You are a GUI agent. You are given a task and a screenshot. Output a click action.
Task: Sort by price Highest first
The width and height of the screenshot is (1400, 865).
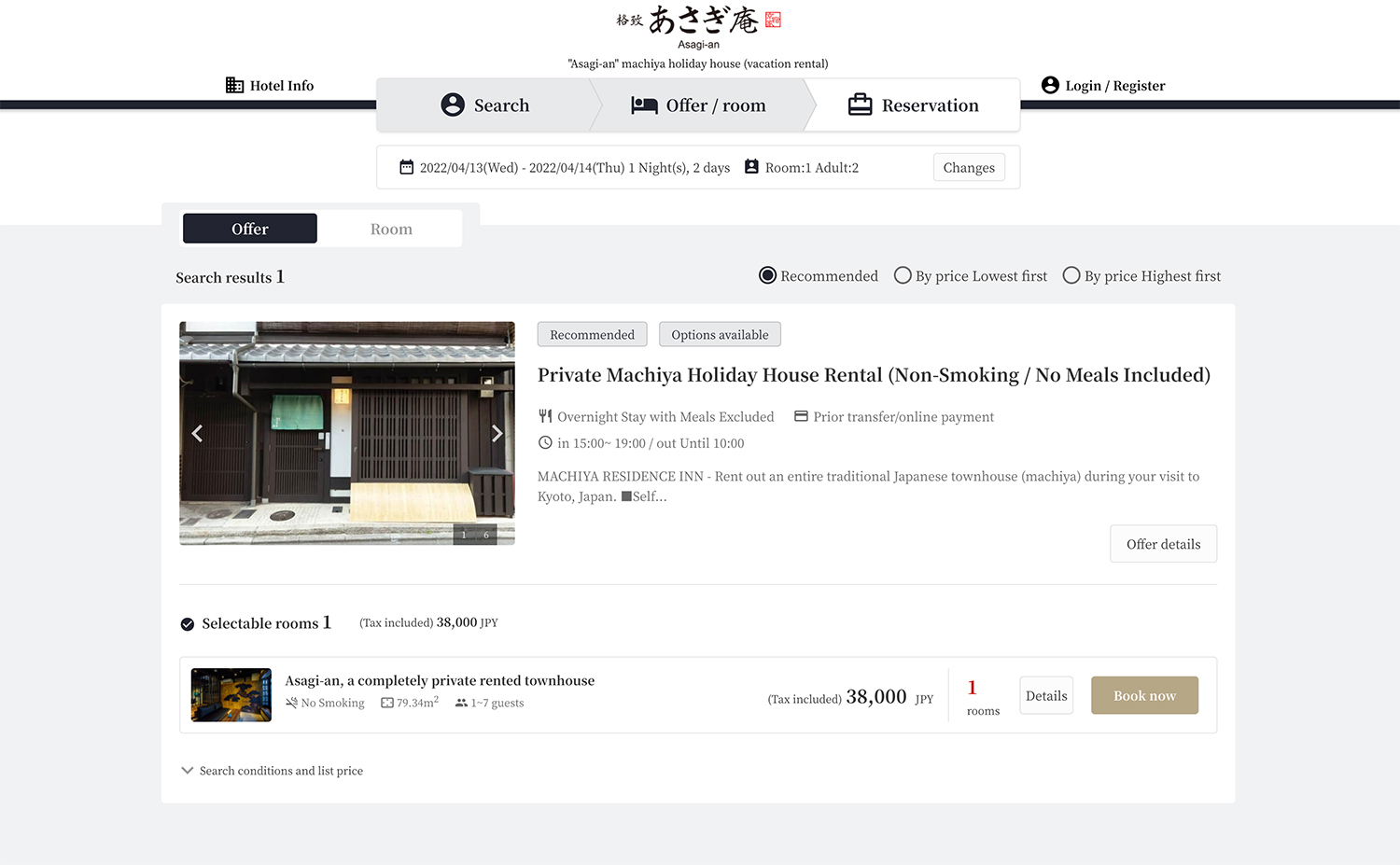click(1071, 275)
